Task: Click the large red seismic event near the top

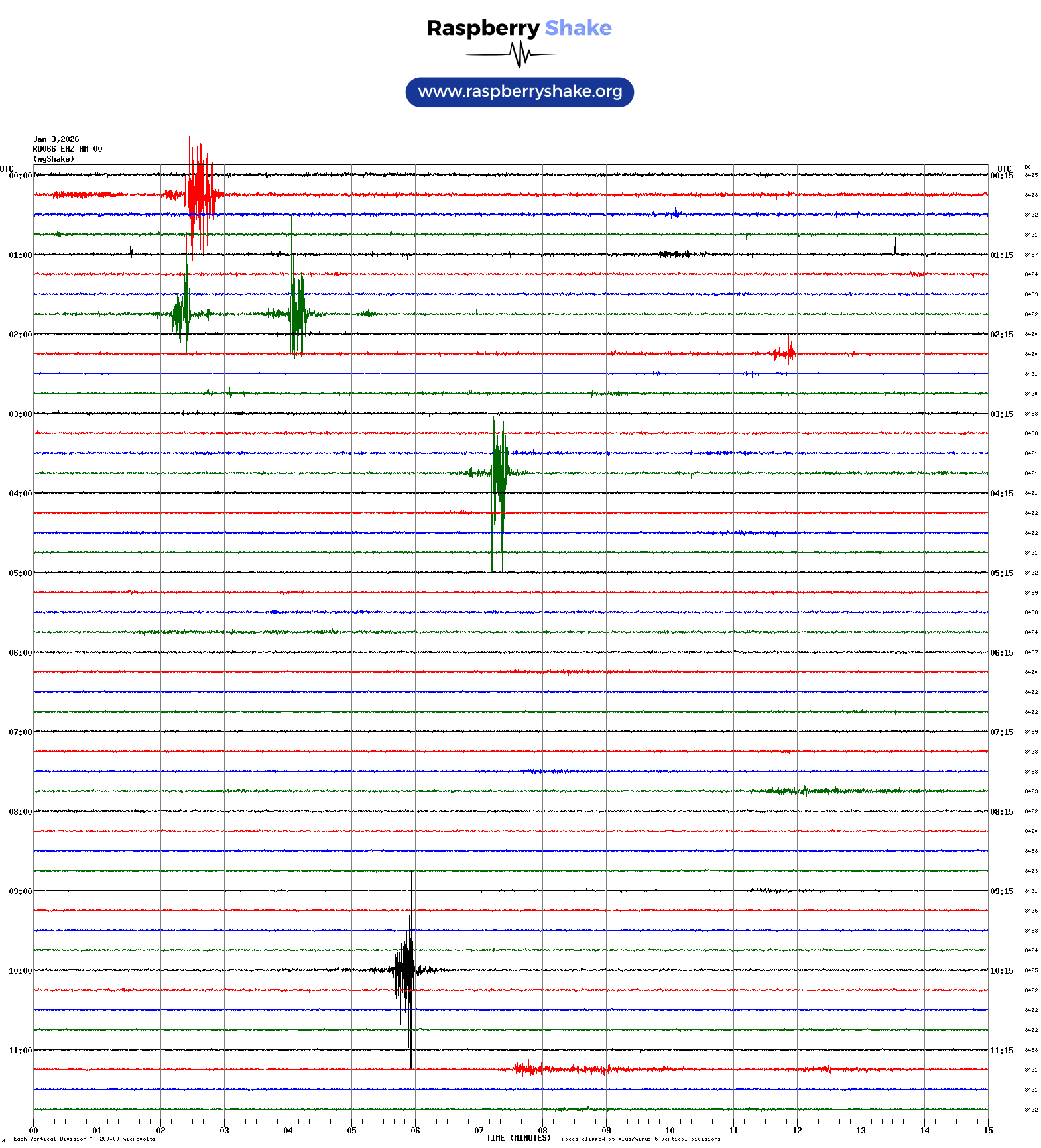Action: (x=200, y=194)
